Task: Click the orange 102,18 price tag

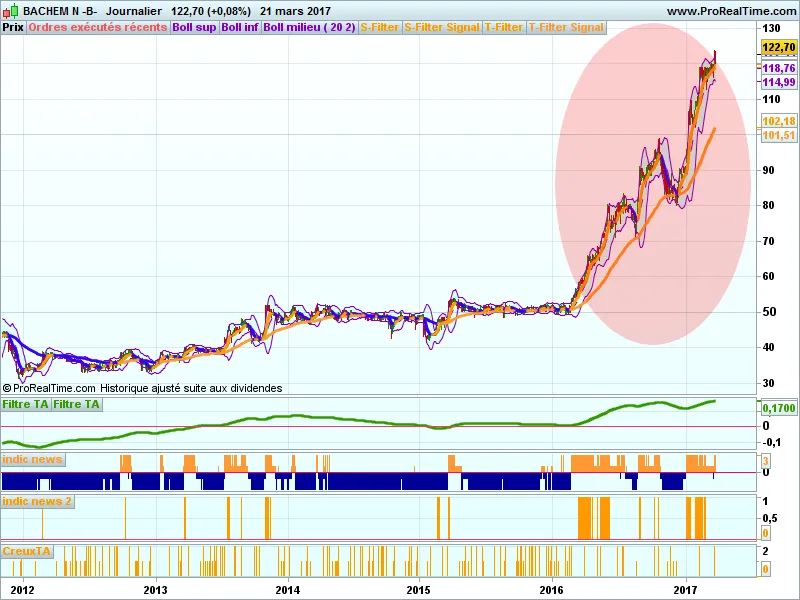Action: (778, 121)
